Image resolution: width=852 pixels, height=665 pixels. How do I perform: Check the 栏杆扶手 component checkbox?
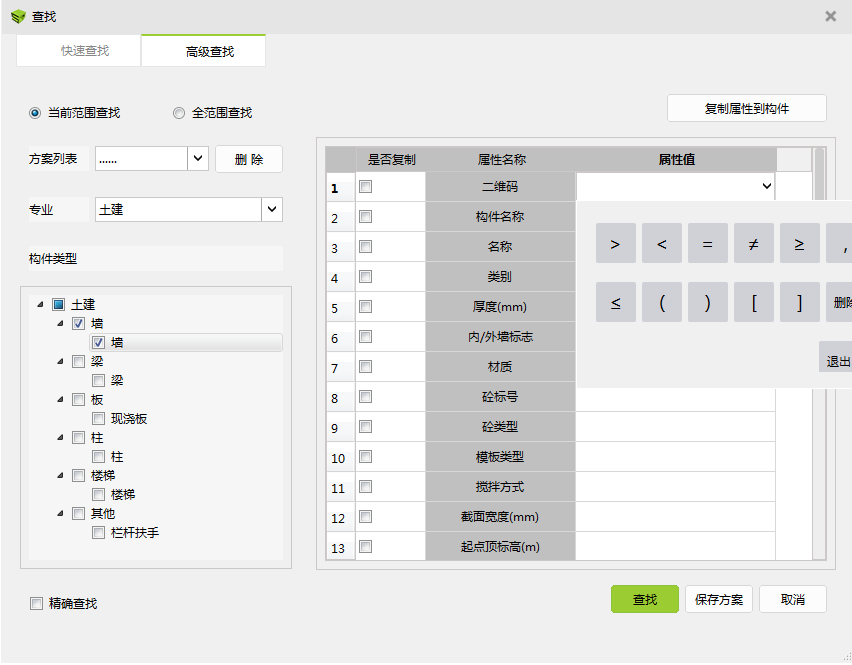98,532
